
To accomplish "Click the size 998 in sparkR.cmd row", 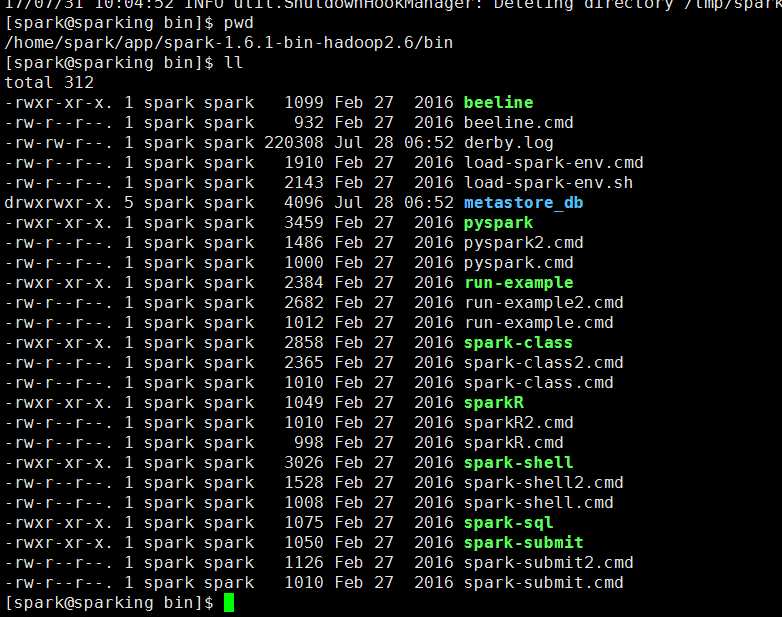I will (x=309, y=443).
